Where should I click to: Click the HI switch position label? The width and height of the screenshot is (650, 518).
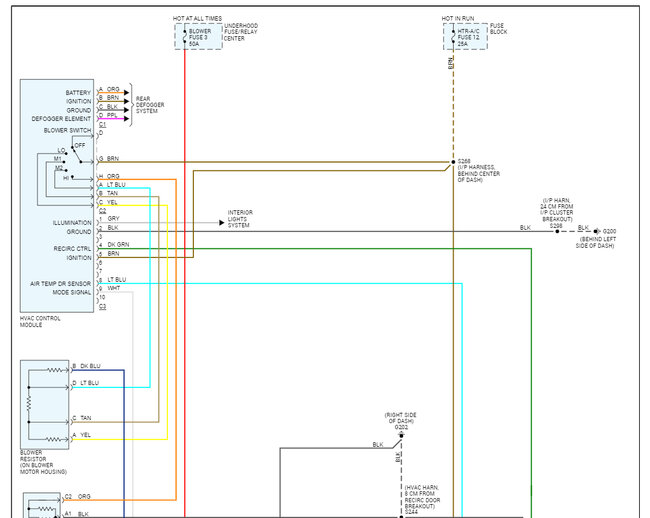[66, 178]
